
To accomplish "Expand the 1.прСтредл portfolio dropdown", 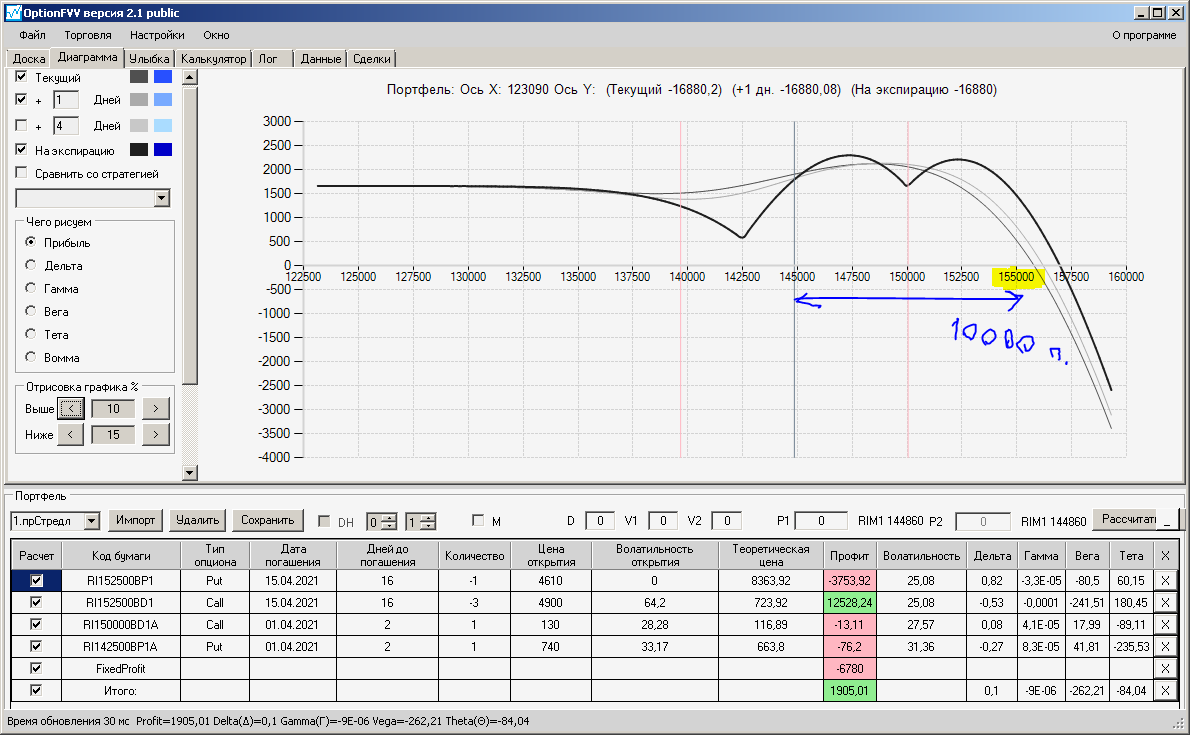I will [x=92, y=521].
